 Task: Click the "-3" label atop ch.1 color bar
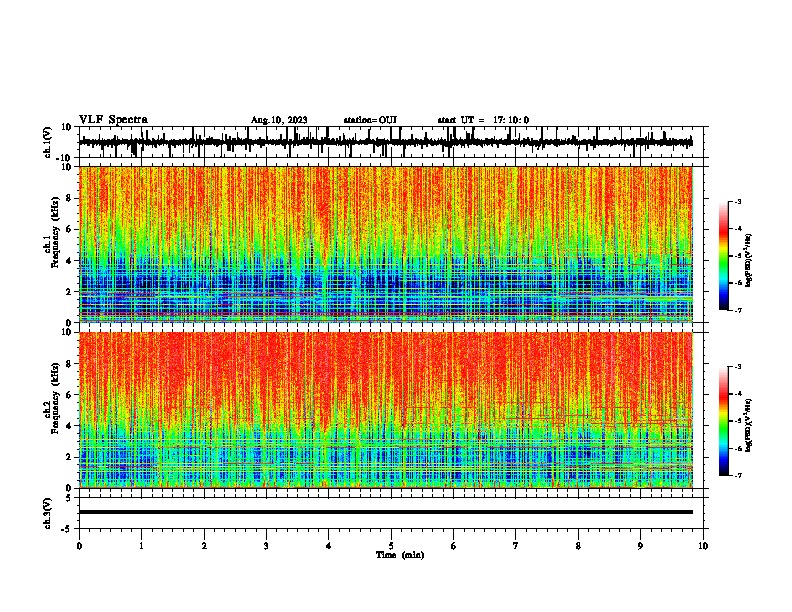[737, 201]
